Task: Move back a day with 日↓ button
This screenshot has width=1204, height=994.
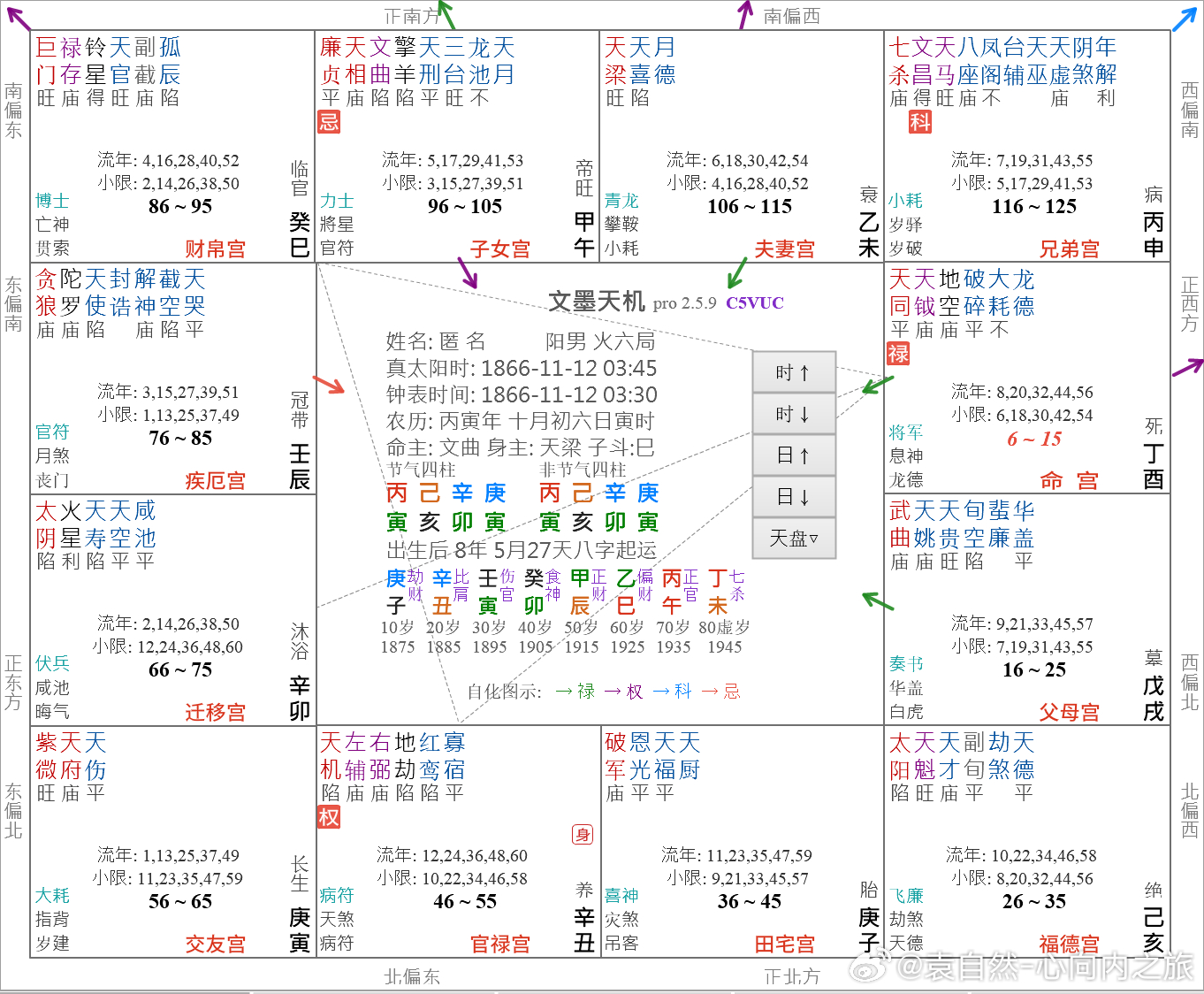Action: click(x=794, y=497)
